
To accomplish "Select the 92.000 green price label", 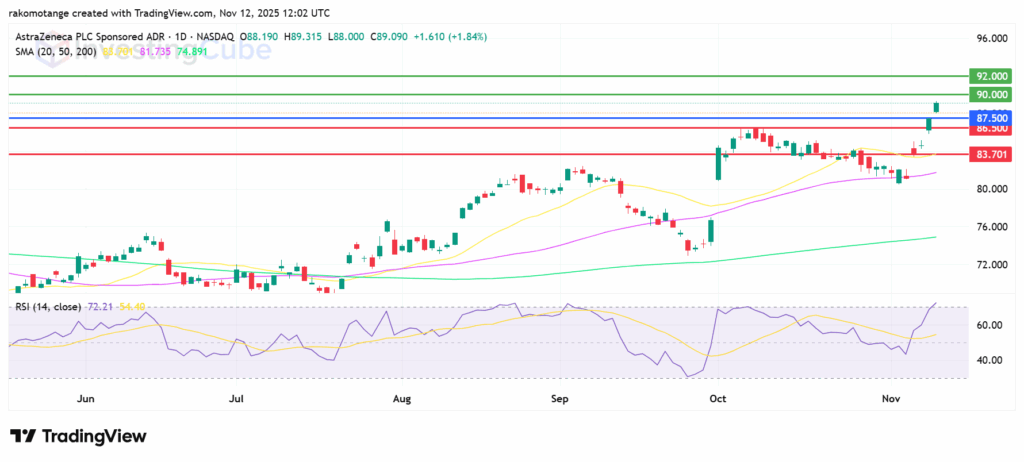I will point(991,76).
